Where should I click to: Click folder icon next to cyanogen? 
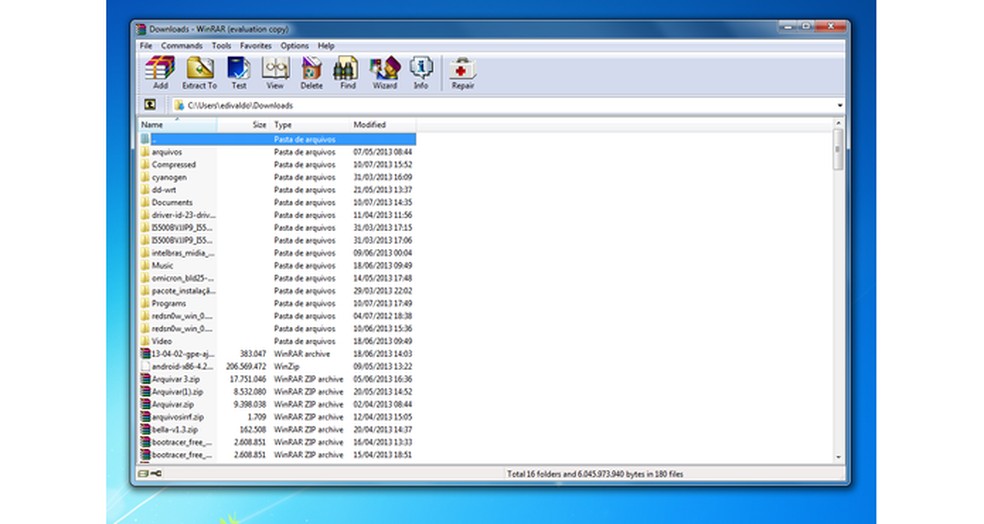145,177
